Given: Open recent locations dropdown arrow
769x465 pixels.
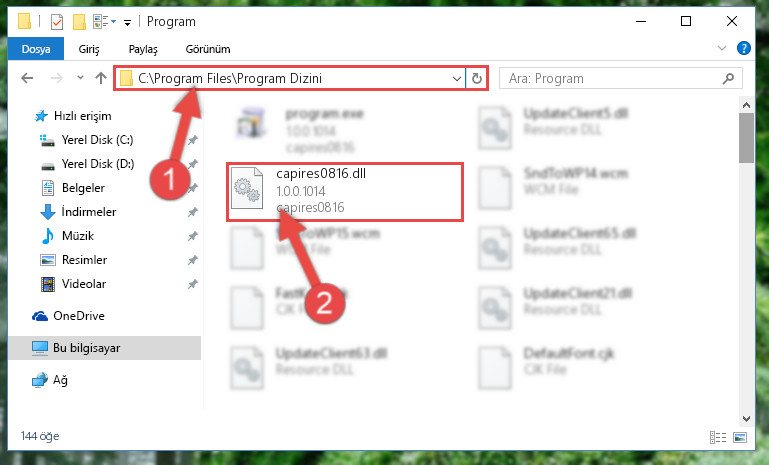Looking at the screenshot, I should [x=80, y=78].
